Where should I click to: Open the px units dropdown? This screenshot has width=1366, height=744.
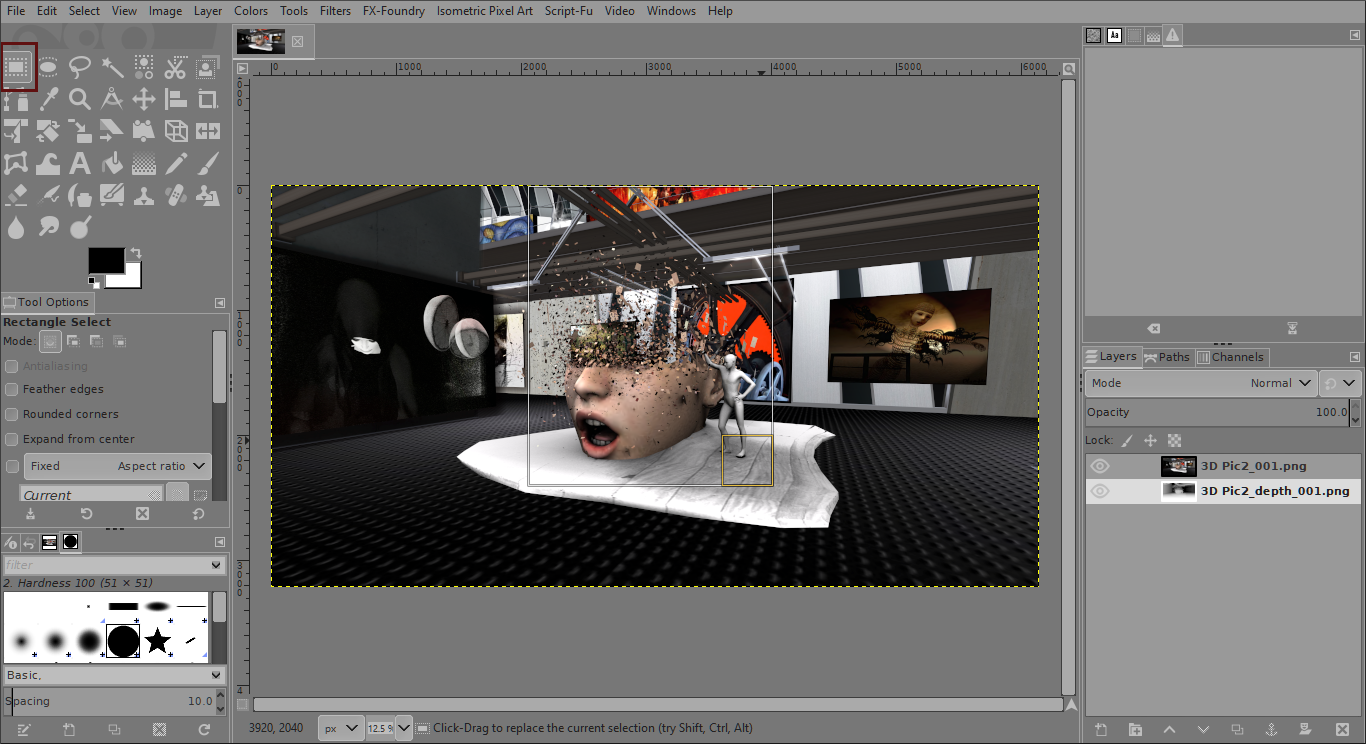[x=341, y=728]
